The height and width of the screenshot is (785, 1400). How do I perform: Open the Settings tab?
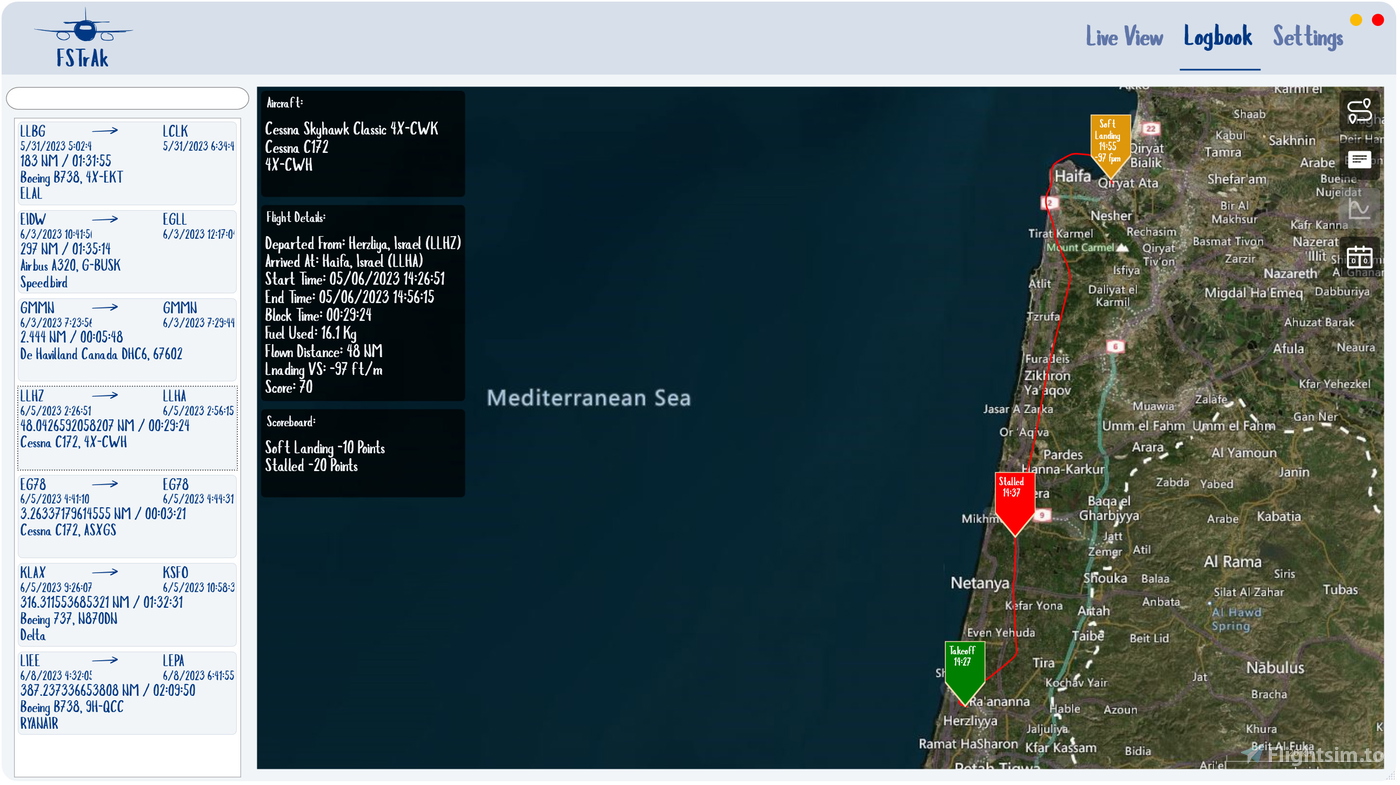(x=1308, y=36)
